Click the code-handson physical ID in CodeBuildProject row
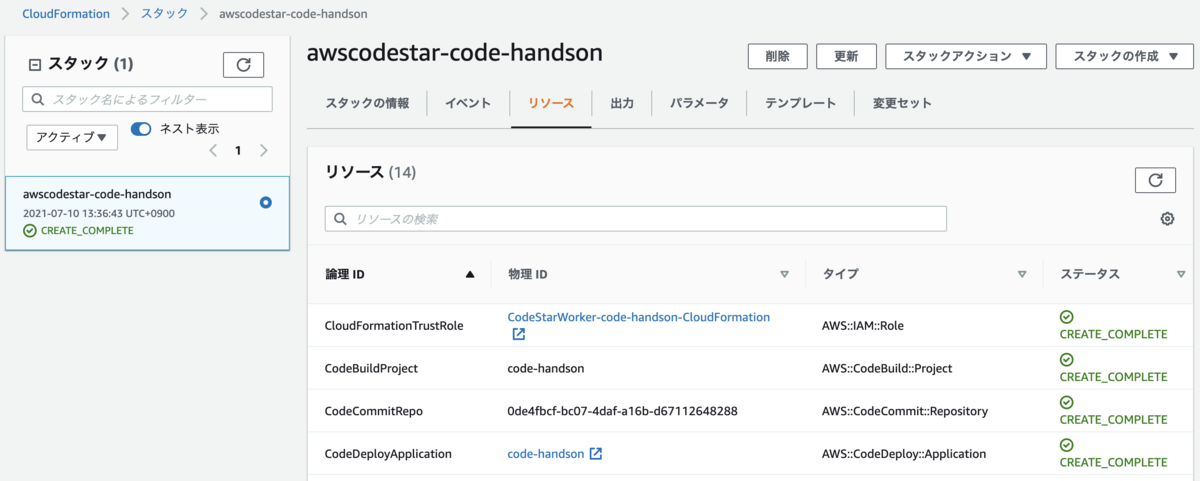Viewport: 1200px width, 481px height. [x=546, y=368]
